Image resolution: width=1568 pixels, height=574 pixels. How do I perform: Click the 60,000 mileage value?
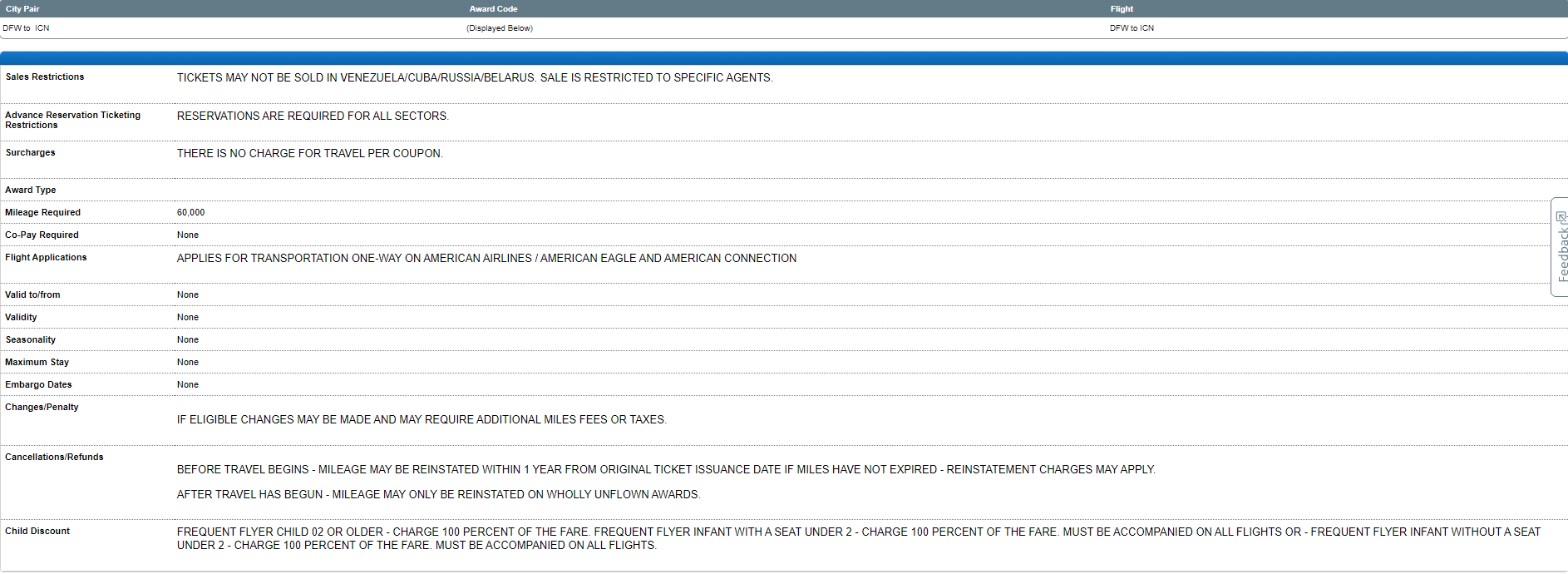190,212
